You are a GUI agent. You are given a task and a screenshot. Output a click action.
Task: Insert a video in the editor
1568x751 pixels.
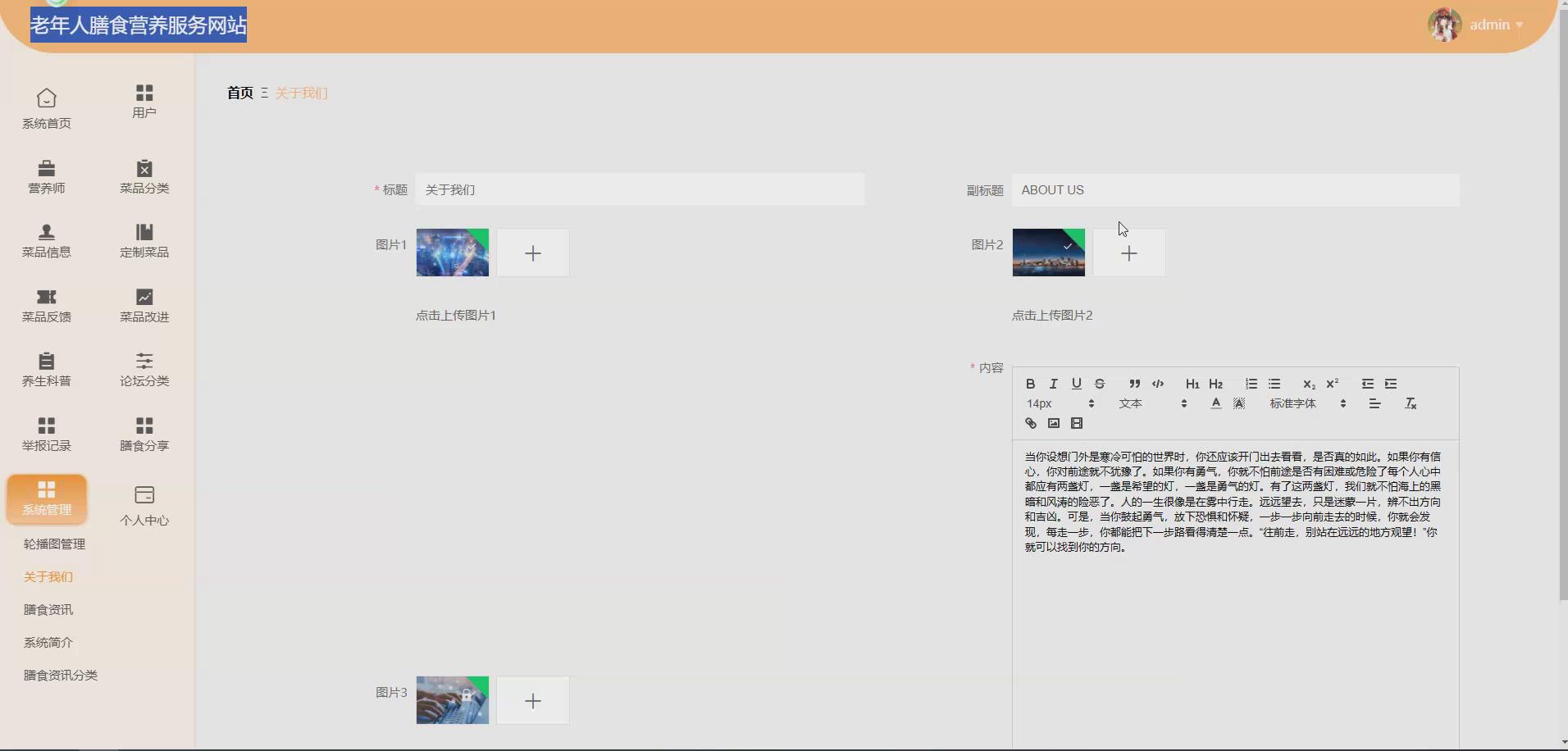tap(1077, 423)
